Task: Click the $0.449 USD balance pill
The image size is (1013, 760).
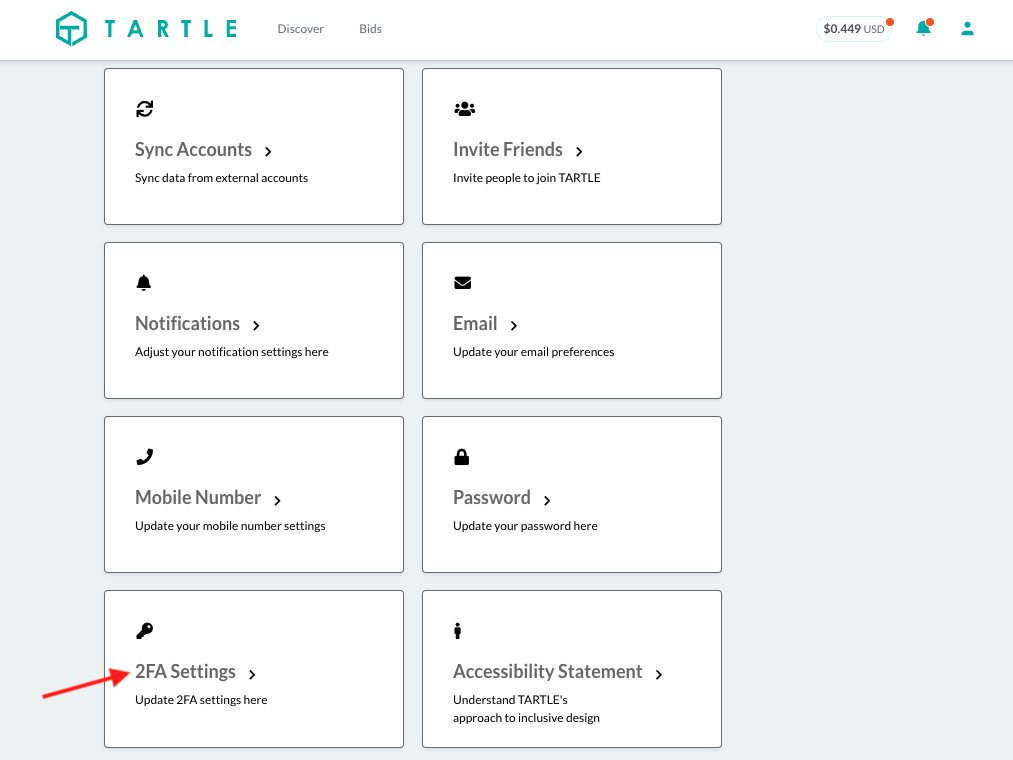Action: point(854,29)
